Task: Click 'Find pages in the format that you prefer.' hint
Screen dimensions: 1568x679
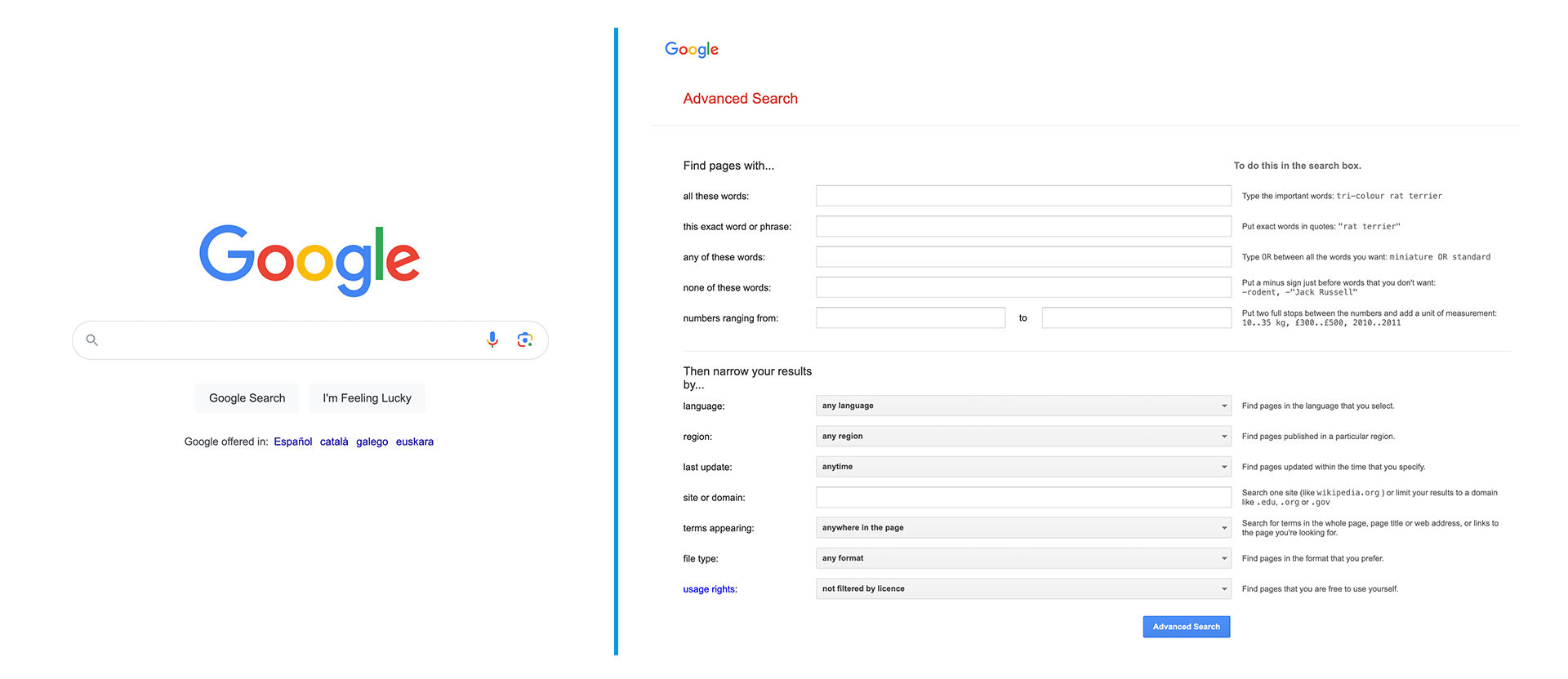Action: (x=1312, y=559)
